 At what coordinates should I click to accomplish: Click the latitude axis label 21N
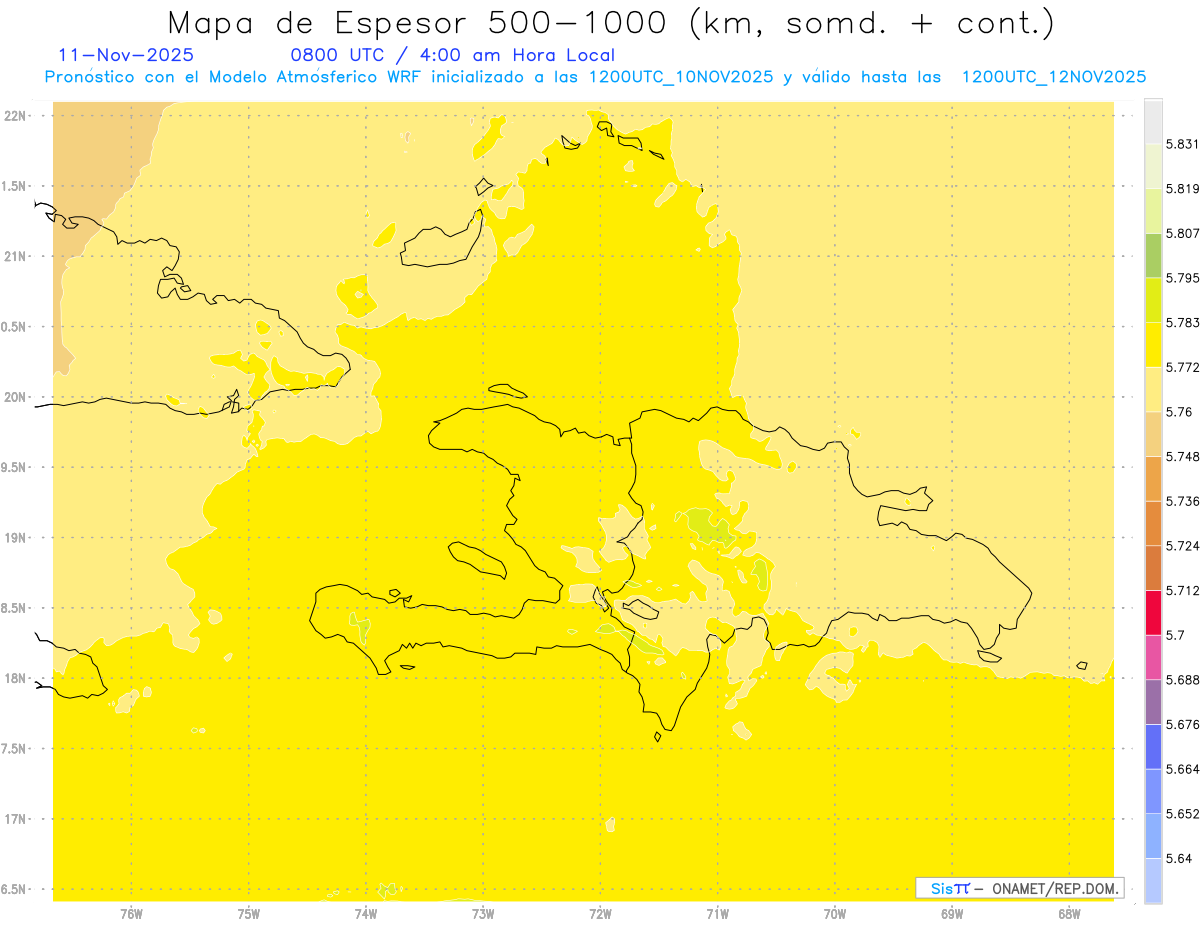15,256
